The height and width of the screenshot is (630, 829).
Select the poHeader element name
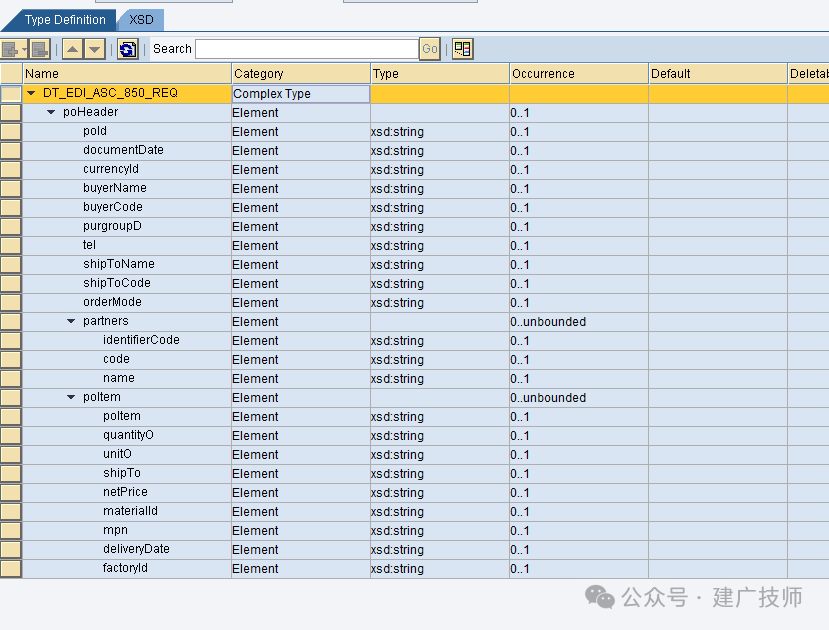pyautogui.click(x=90, y=112)
